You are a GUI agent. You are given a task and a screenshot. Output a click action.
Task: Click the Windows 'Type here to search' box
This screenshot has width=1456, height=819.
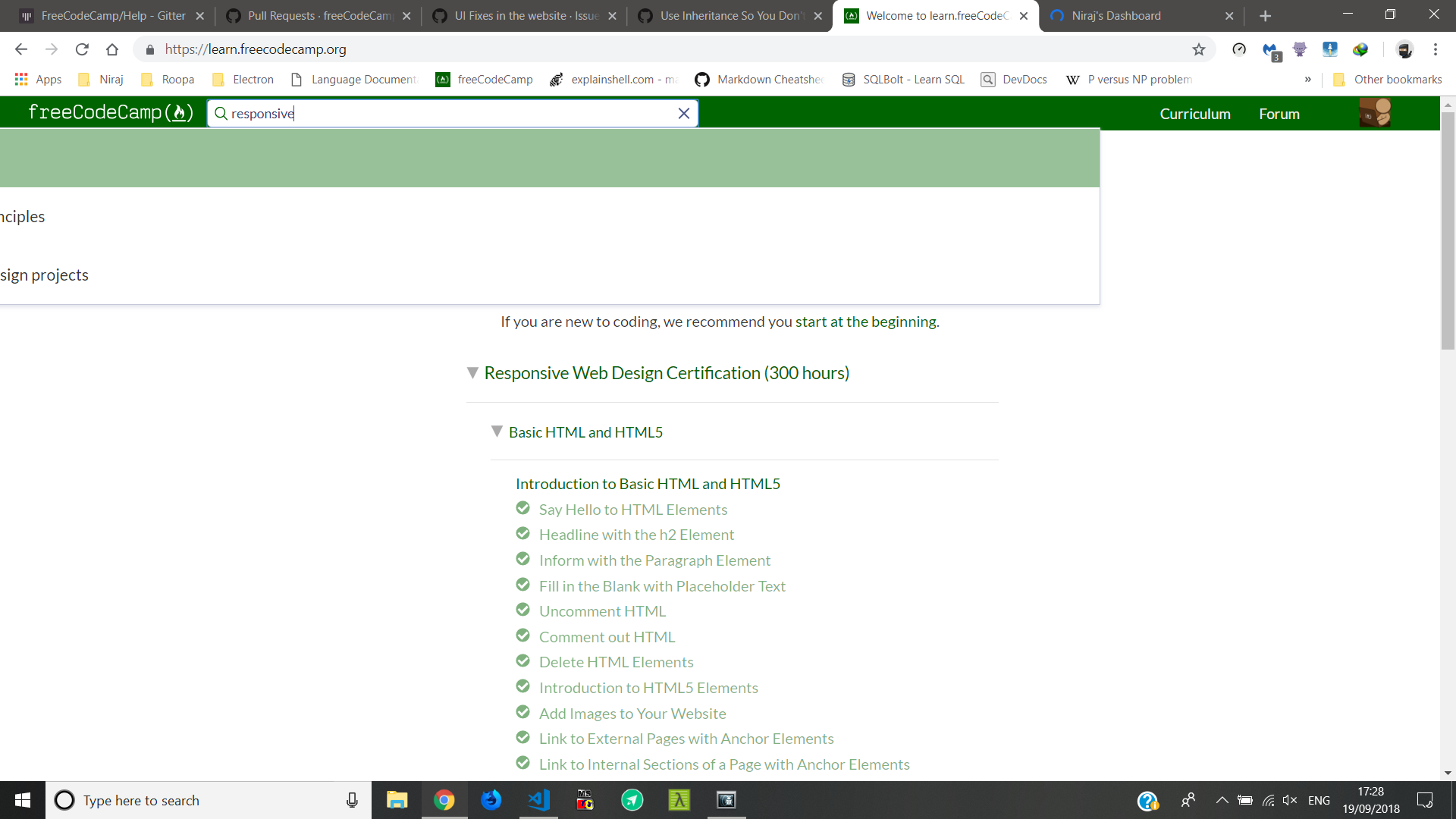pos(209,800)
